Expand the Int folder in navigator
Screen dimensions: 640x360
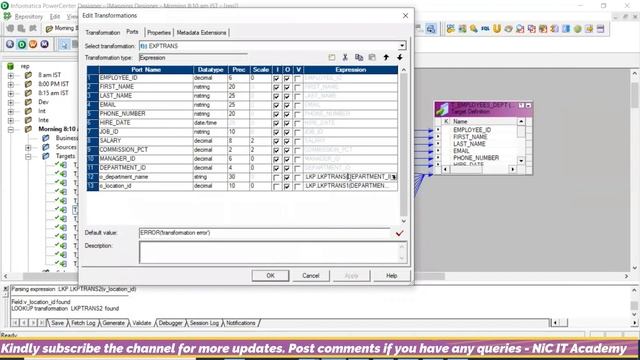(x=11, y=111)
